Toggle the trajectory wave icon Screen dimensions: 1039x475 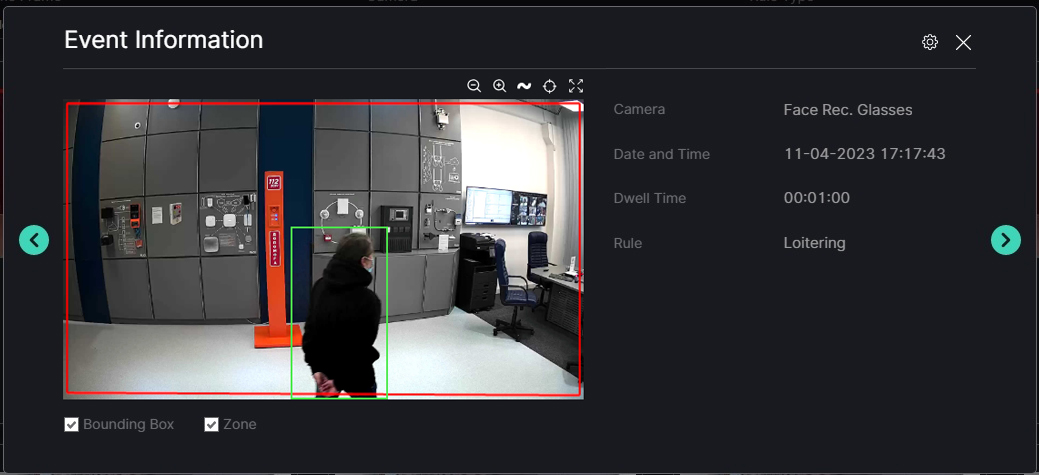point(524,86)
